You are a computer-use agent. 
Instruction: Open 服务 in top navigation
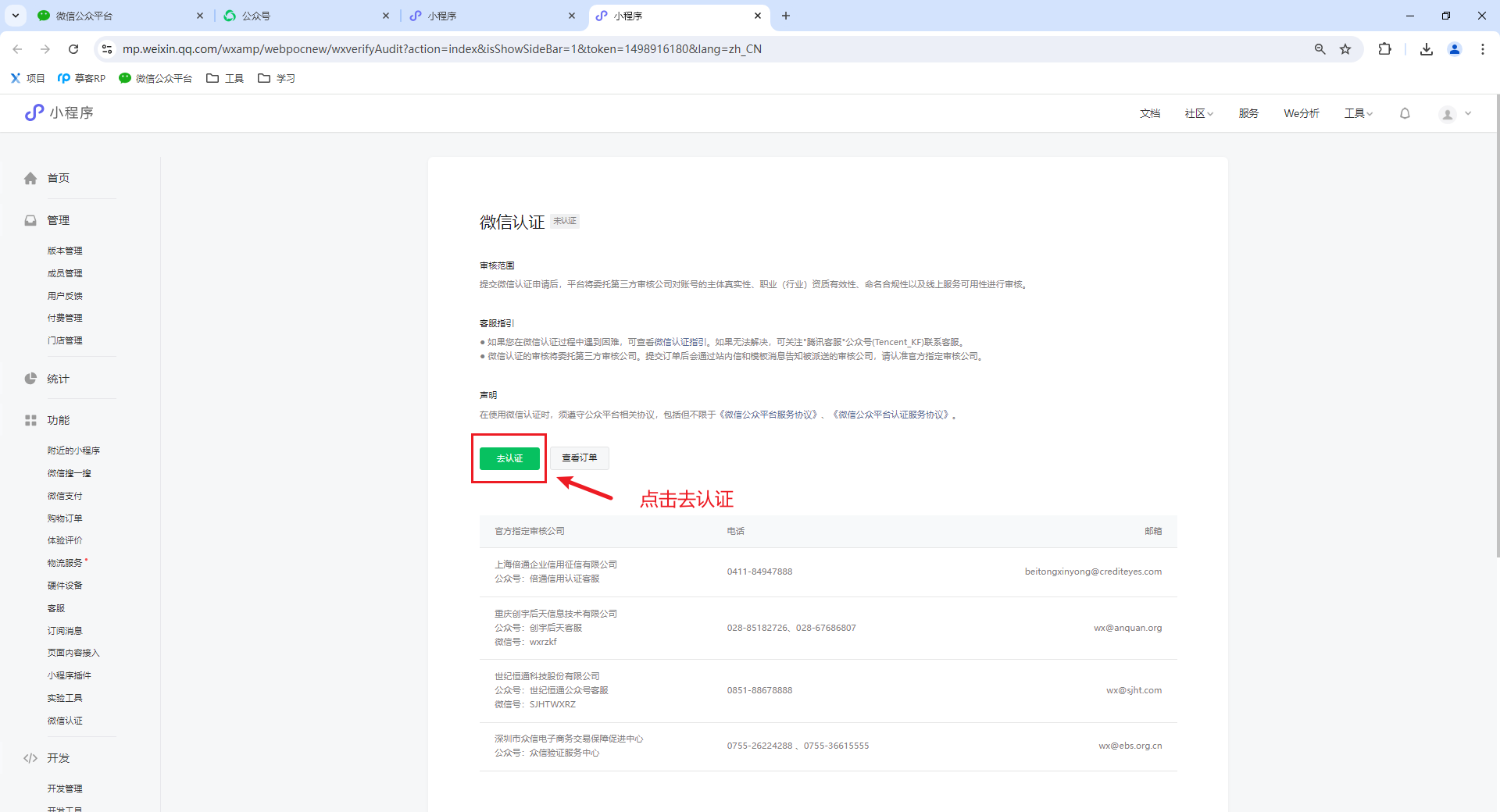tap(1248, 113)
